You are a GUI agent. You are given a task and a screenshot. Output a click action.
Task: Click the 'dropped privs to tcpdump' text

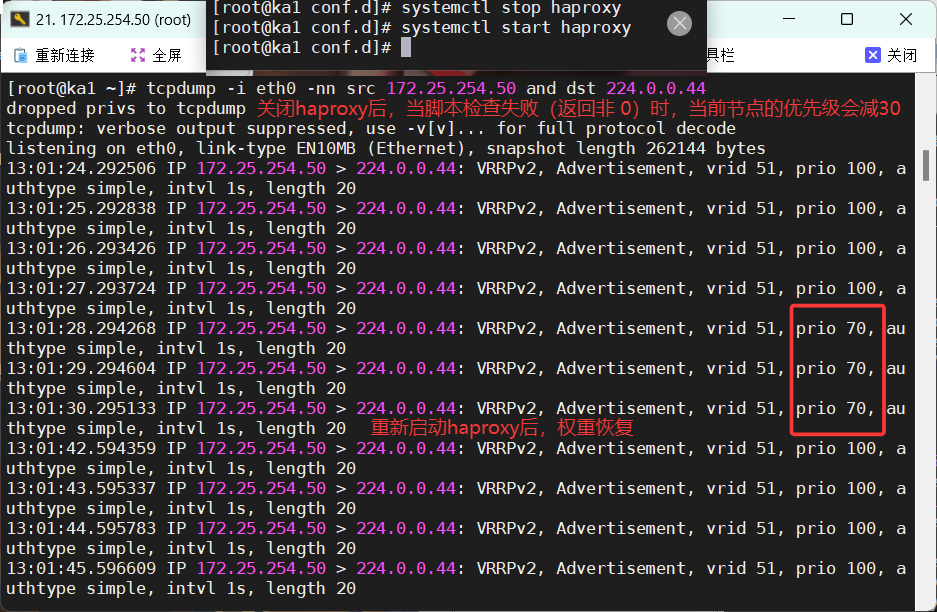pyautogui.click(x=126, y=109)
